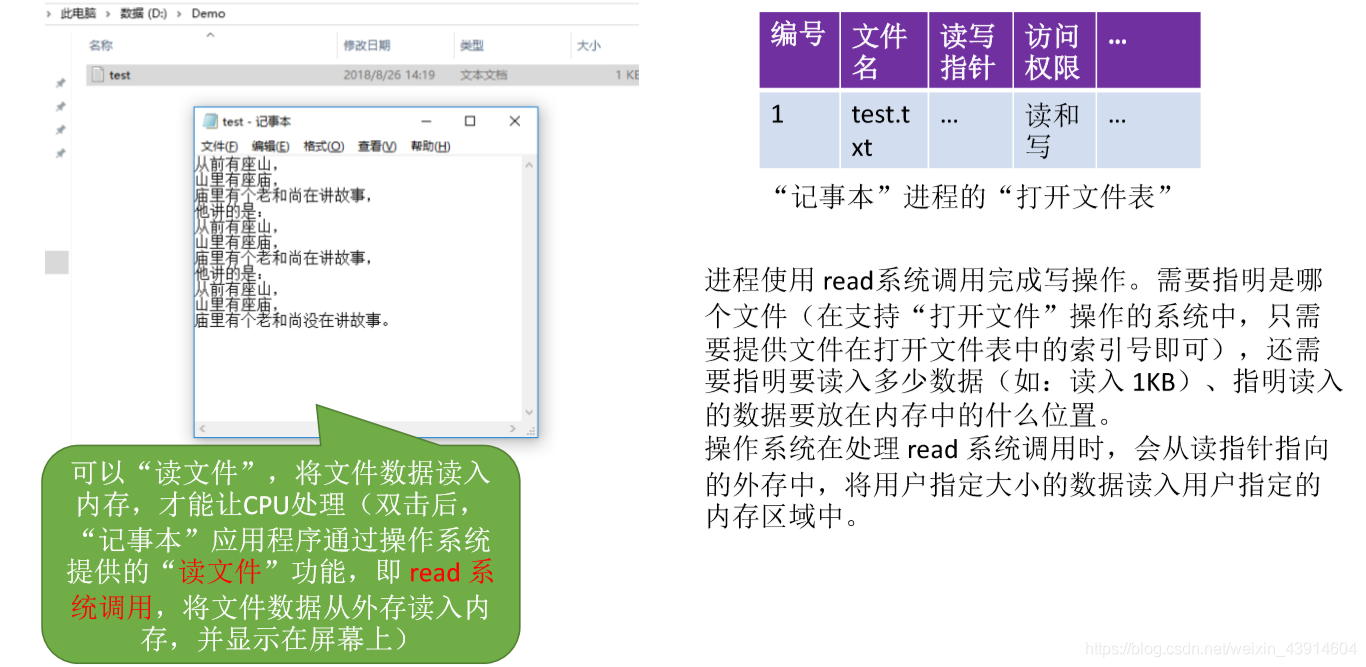Click the Notepad icon in the title bar
The width and height of the screenshot is (1366, 667).
click(x=211, y=120)
